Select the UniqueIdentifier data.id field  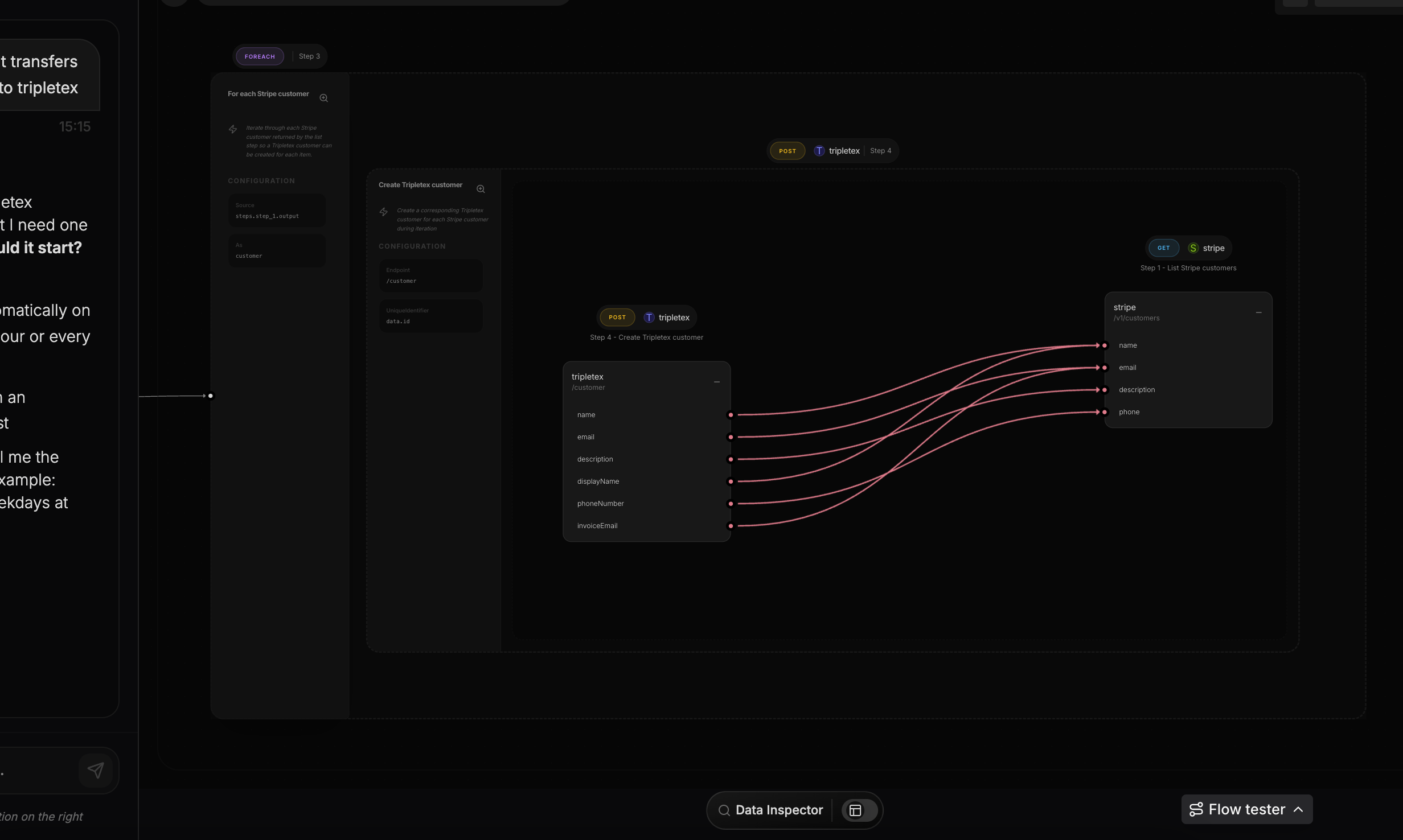click(x=431, y=316)
